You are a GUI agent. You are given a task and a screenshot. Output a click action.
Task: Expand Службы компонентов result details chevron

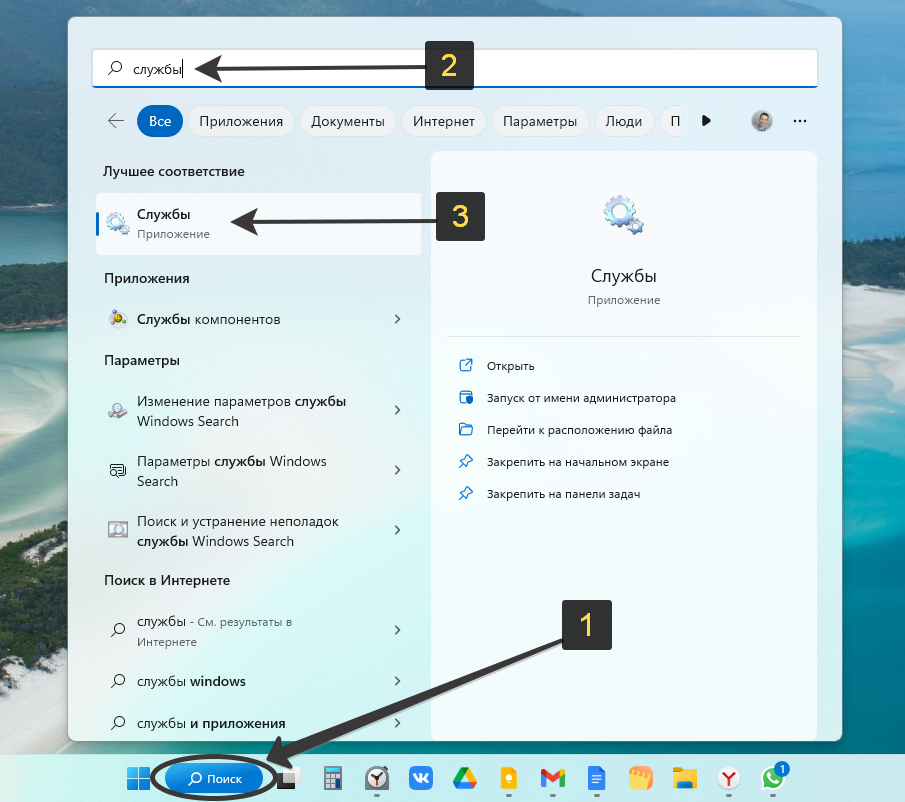click(x=397, y=319)
